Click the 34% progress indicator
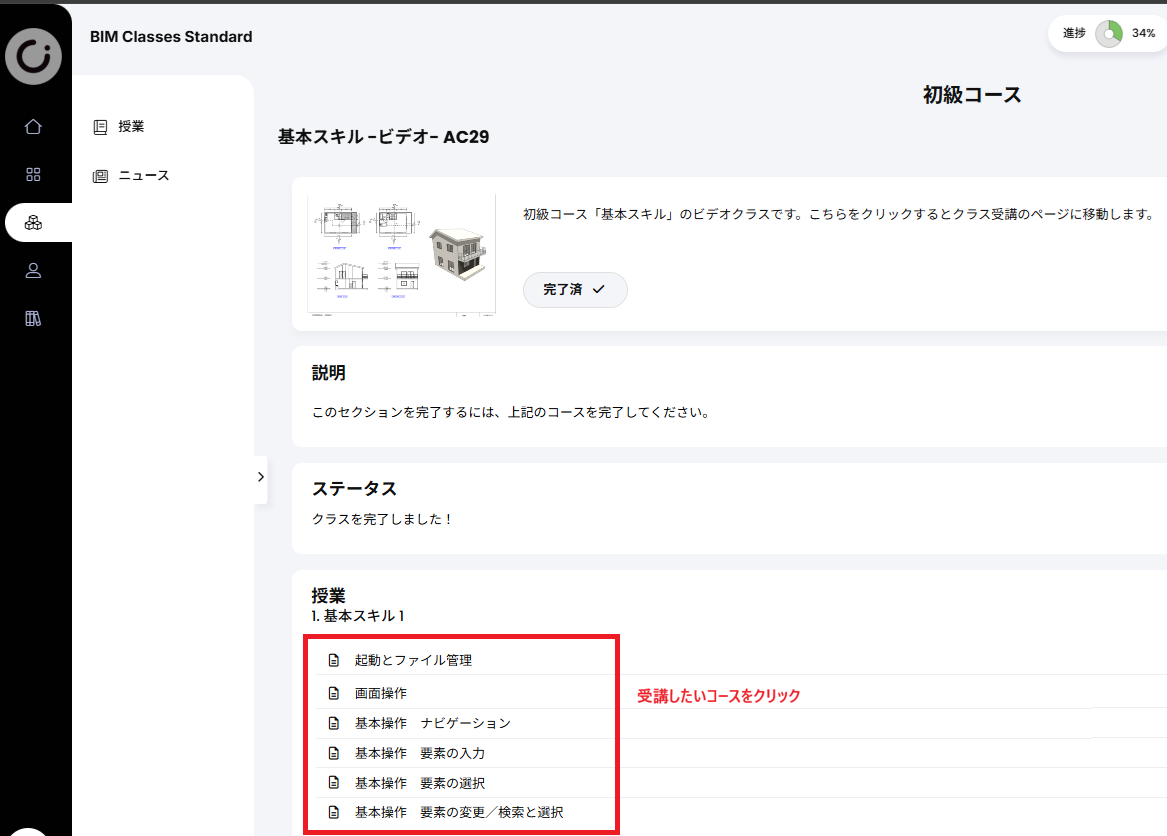The image size is (1167, 836). click(1109, 33)
